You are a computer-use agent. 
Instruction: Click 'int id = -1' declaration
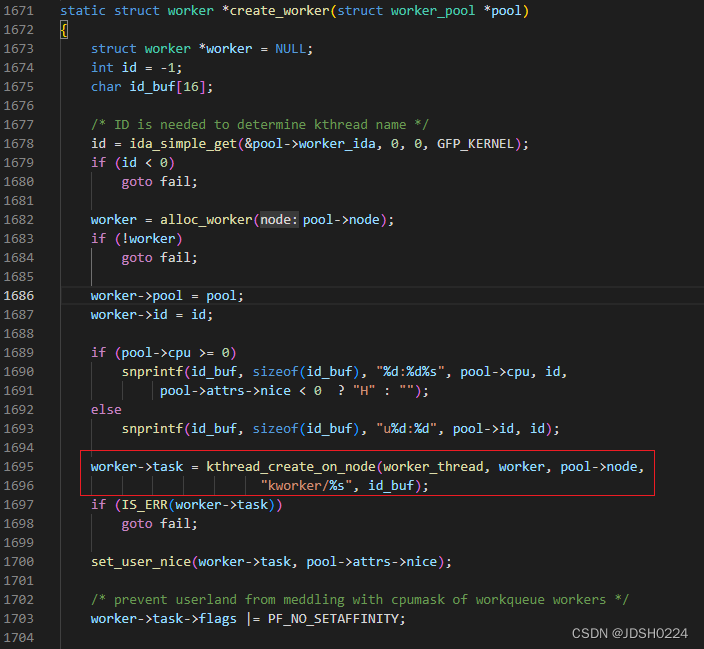tap(136, 68)
